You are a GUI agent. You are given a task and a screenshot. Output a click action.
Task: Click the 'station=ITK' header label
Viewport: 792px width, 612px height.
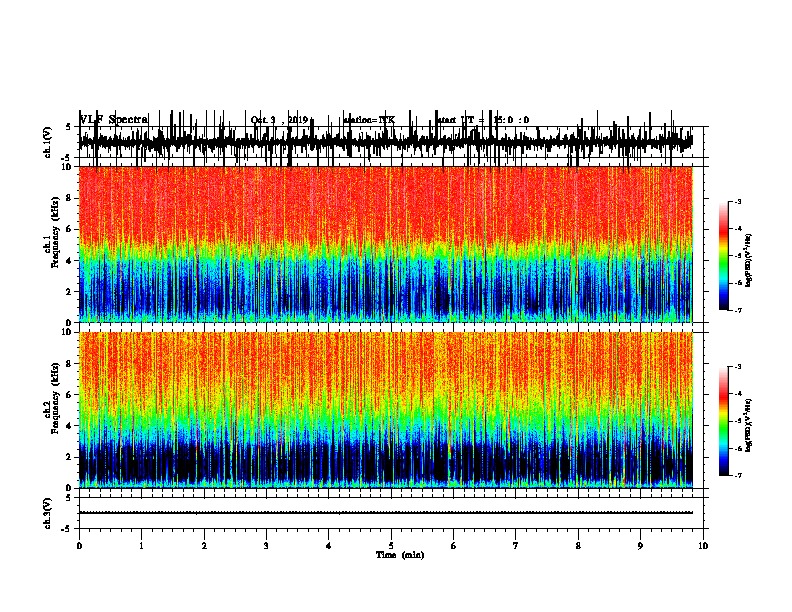coord(369,120)
